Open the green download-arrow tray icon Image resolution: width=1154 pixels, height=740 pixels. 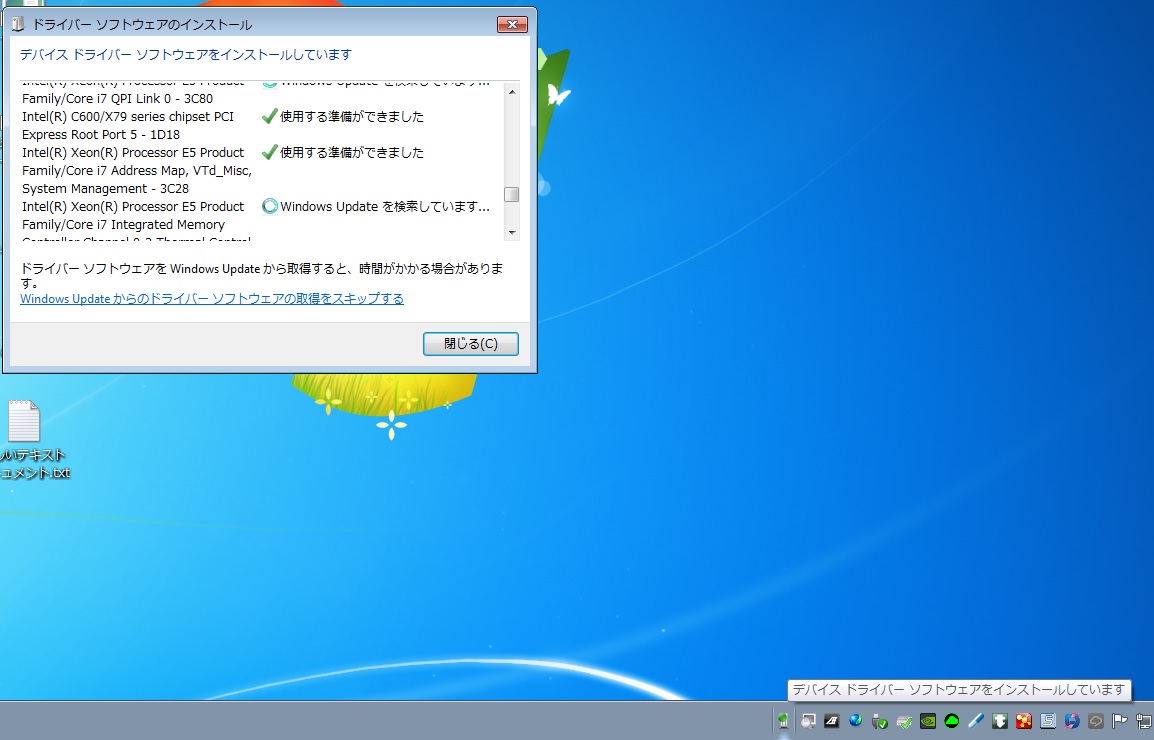999,721
